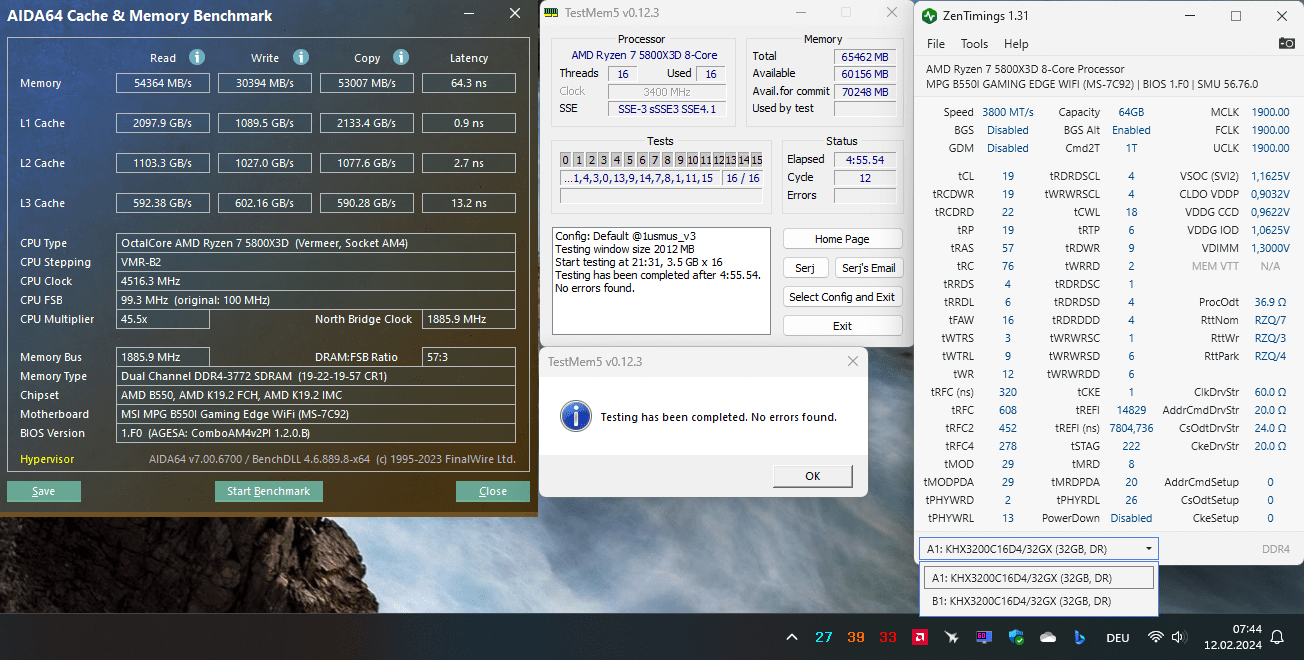
Task: Click the blue info icon in the TestMem5 dialog
Action: [x=576, y=416]
